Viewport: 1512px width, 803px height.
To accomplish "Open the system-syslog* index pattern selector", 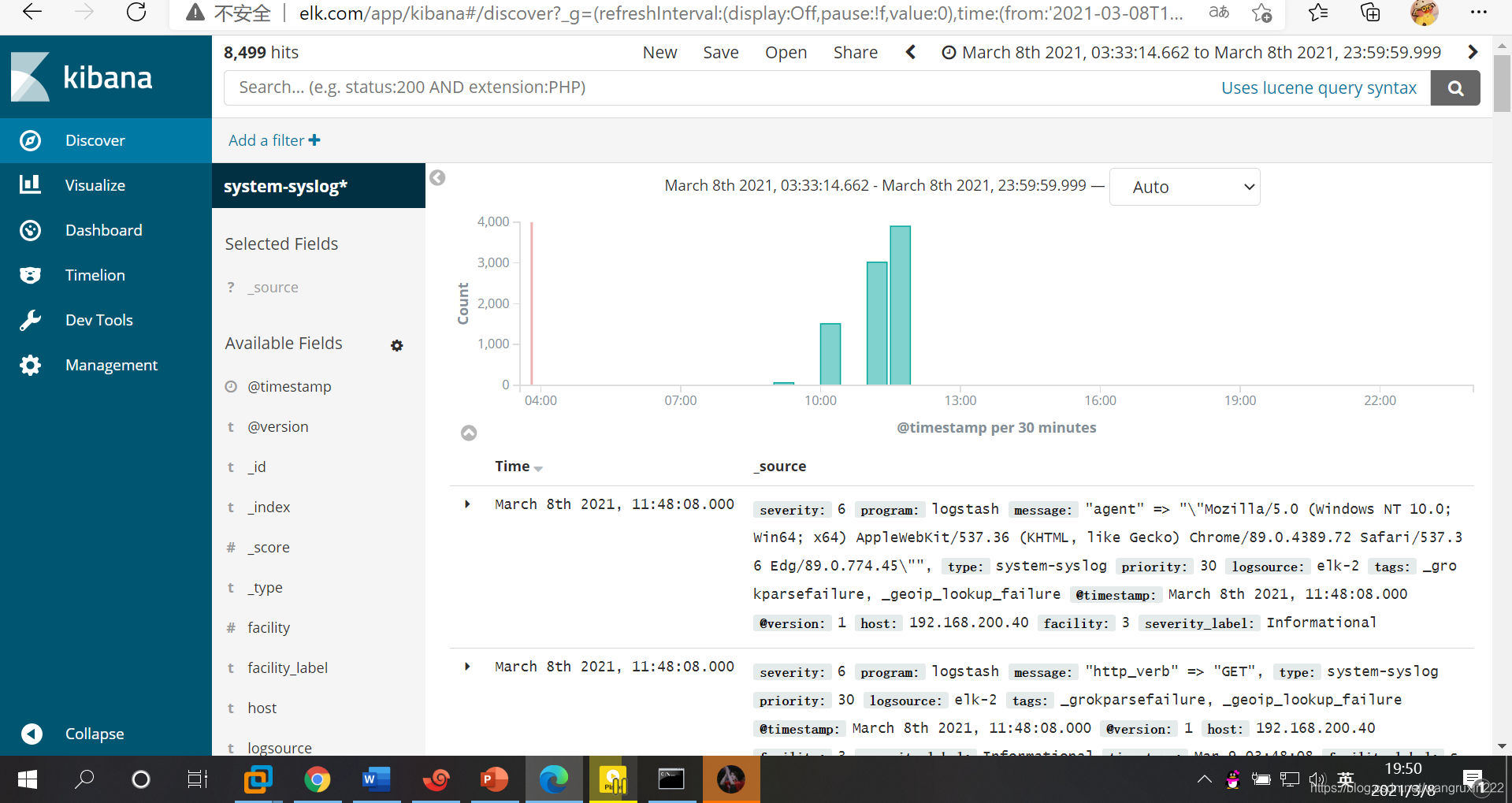I will click(318, 186).
